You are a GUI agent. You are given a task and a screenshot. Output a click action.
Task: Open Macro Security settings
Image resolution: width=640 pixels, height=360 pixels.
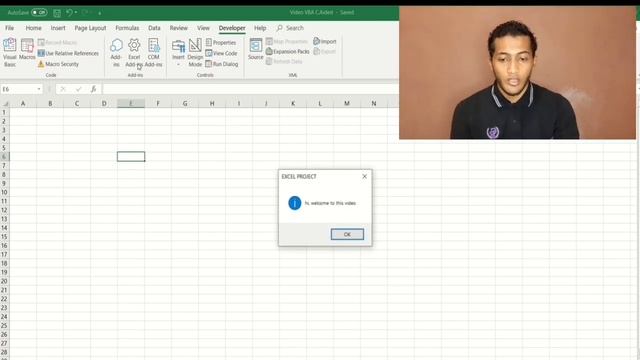[x=58, y=64]
